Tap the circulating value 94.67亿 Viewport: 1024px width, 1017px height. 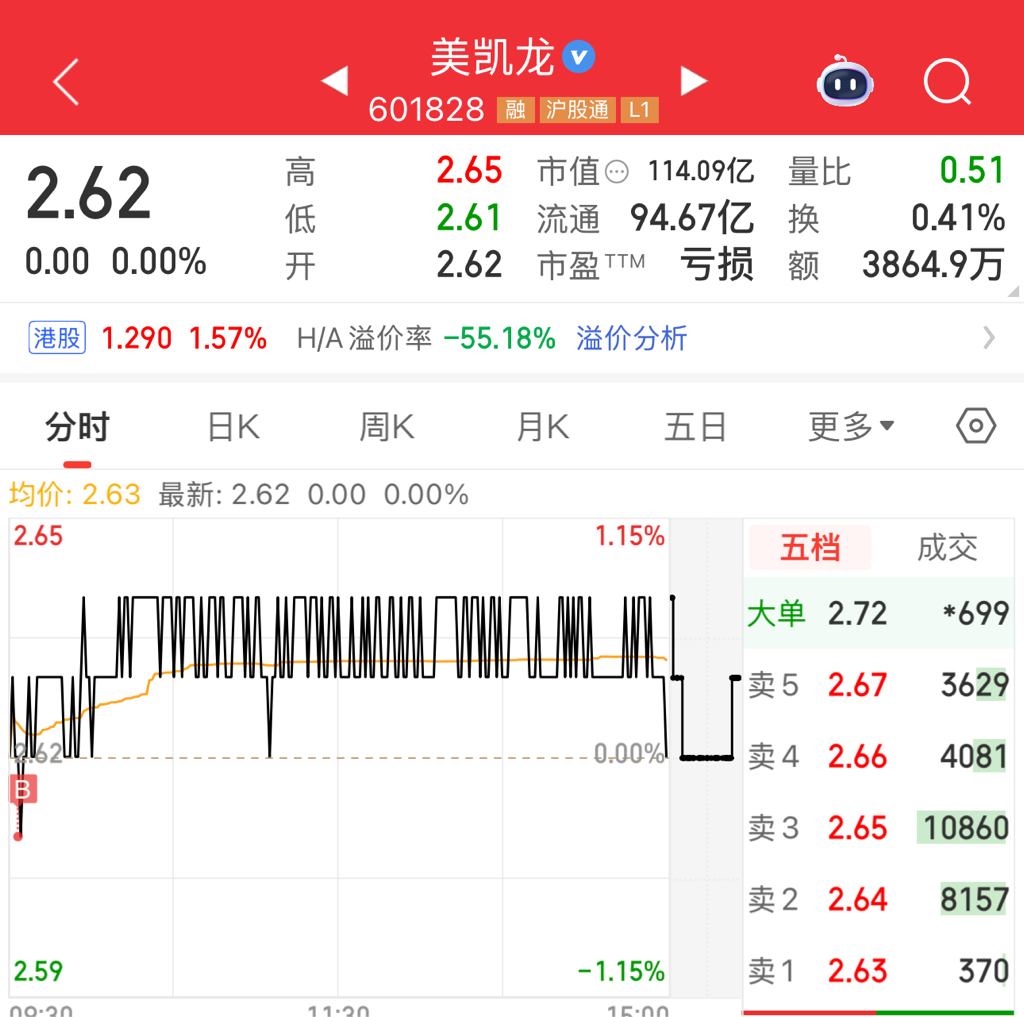[692, 218]
